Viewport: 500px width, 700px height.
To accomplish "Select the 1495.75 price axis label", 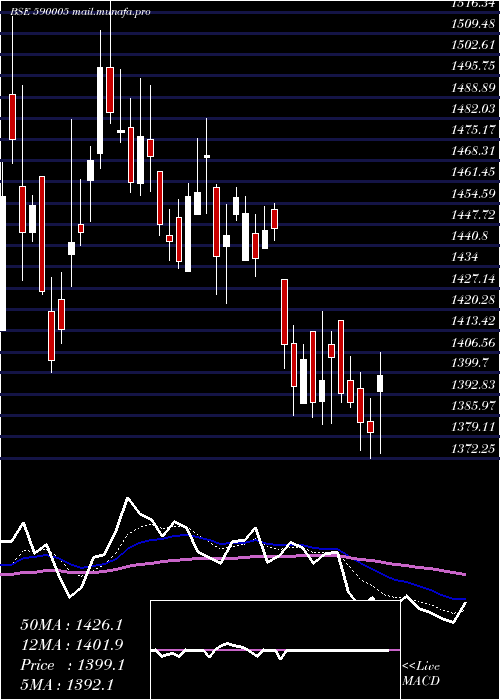I will pyautogui.click(x=473, y=66).
